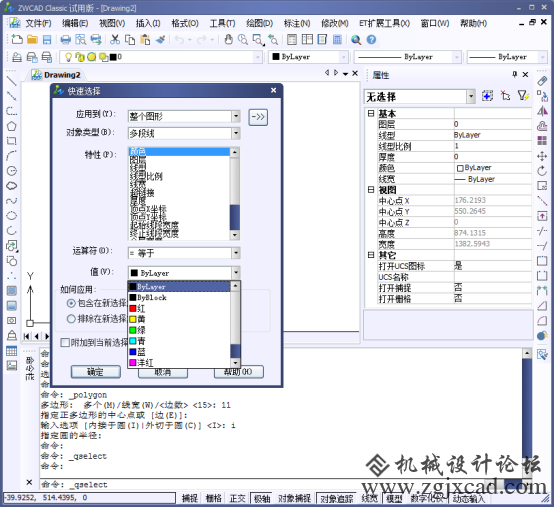This screenshot has height=508, width=554.
Task: Click the Mirror tool in modify toolbar
Action: [x=542, y=111]
